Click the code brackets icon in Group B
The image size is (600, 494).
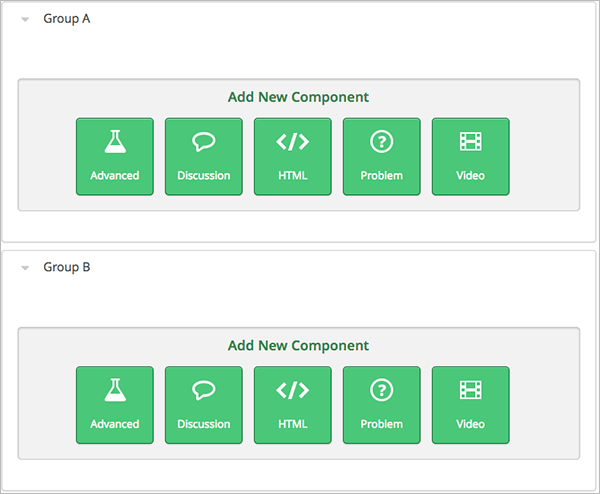293,391
